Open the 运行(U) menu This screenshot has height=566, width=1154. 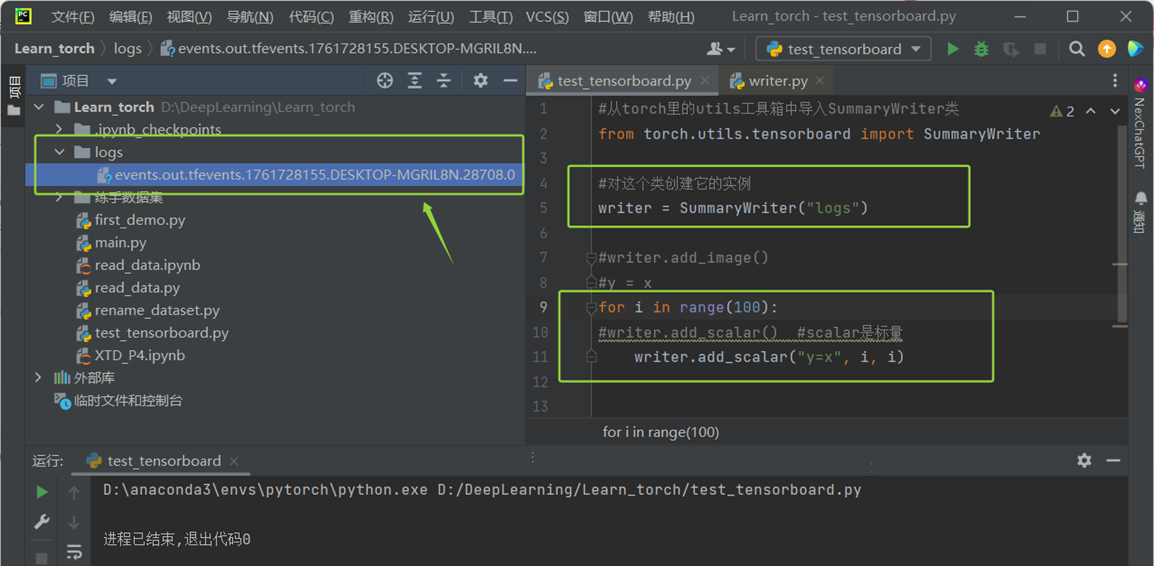[x=431, y=17]
